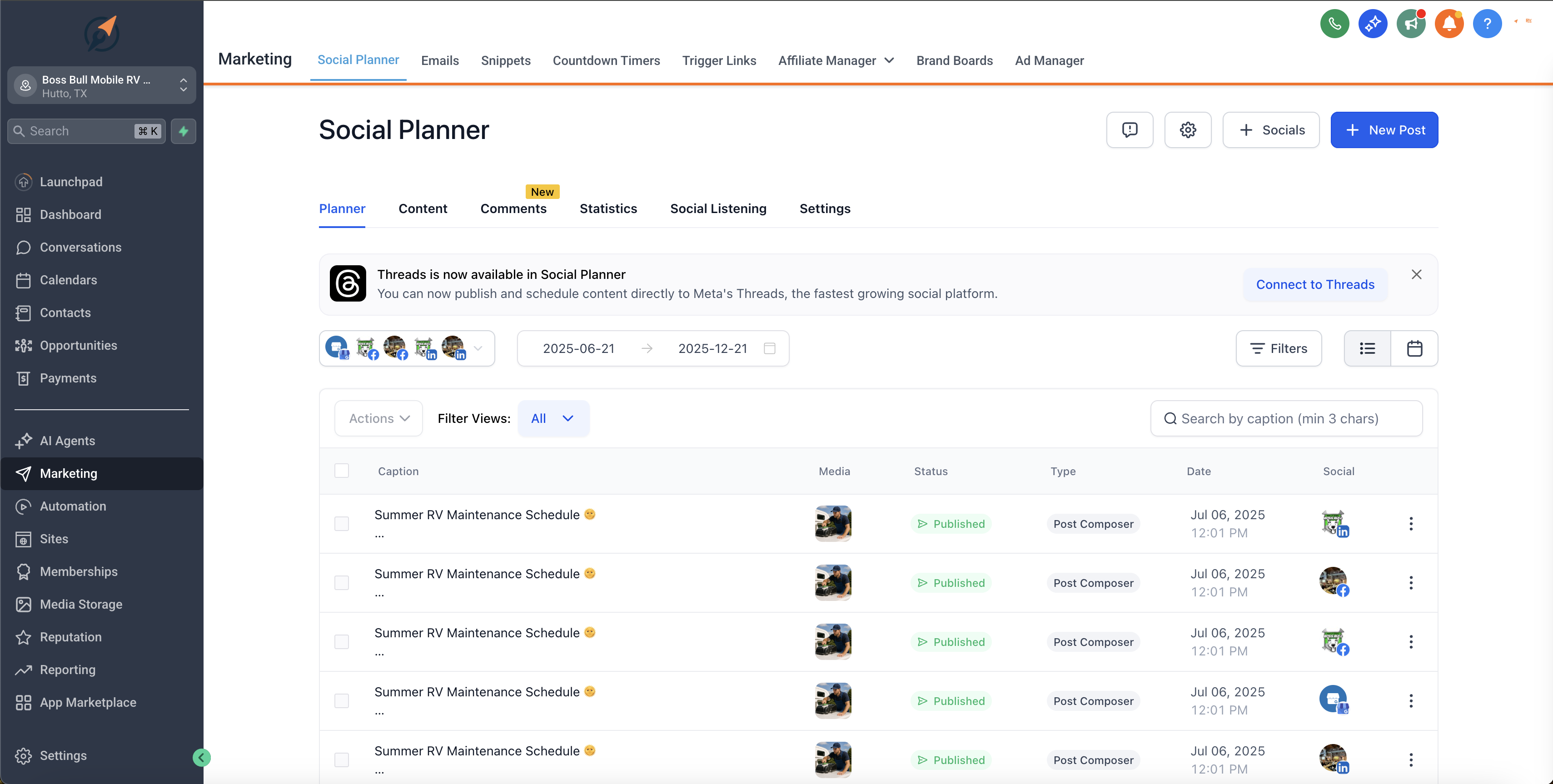Open the Actions dropdown

(x=378, y=417)
